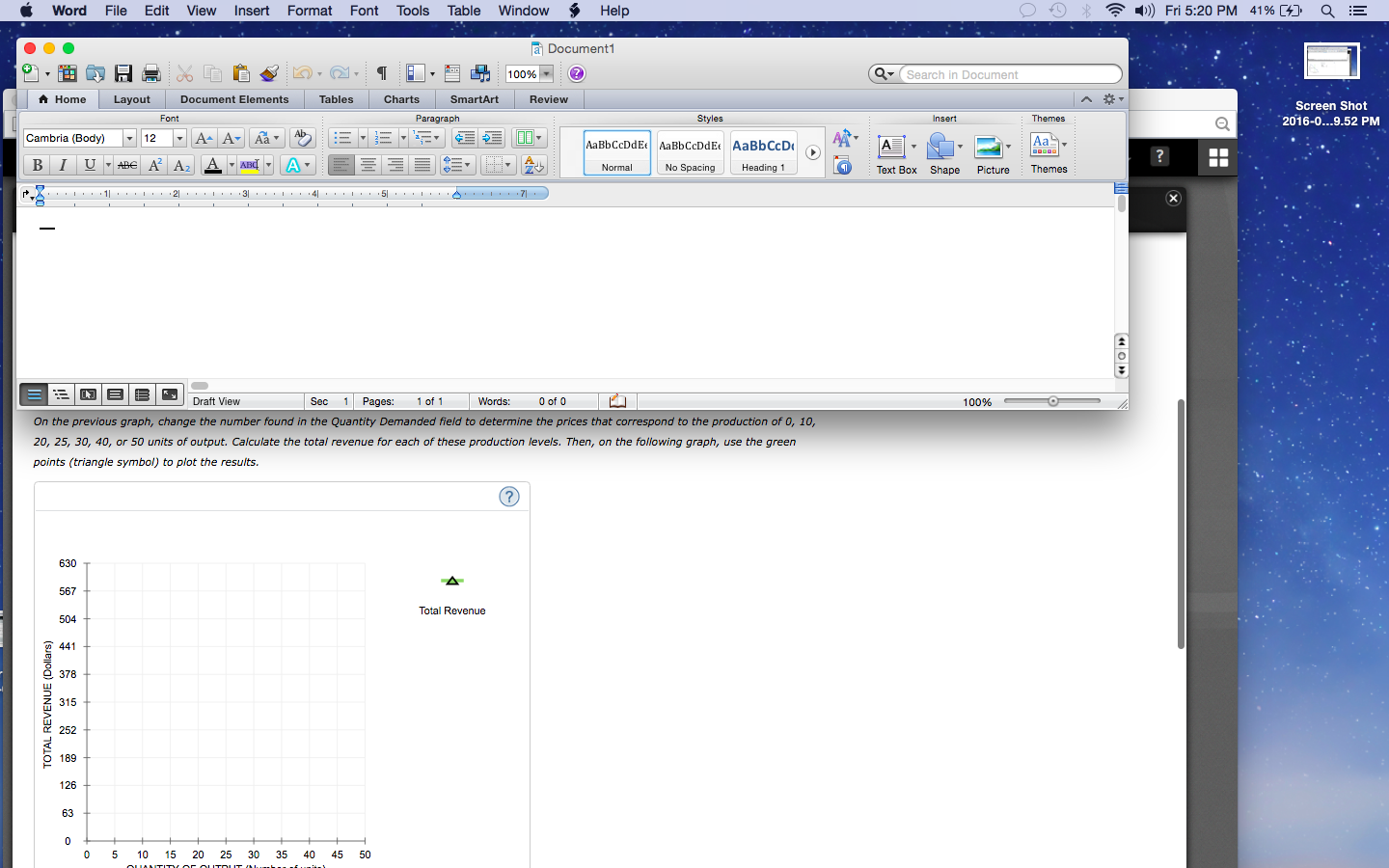Switch to the Charts ribbon tab
The height and width of the screenshot is (868, 1389).
401,99
